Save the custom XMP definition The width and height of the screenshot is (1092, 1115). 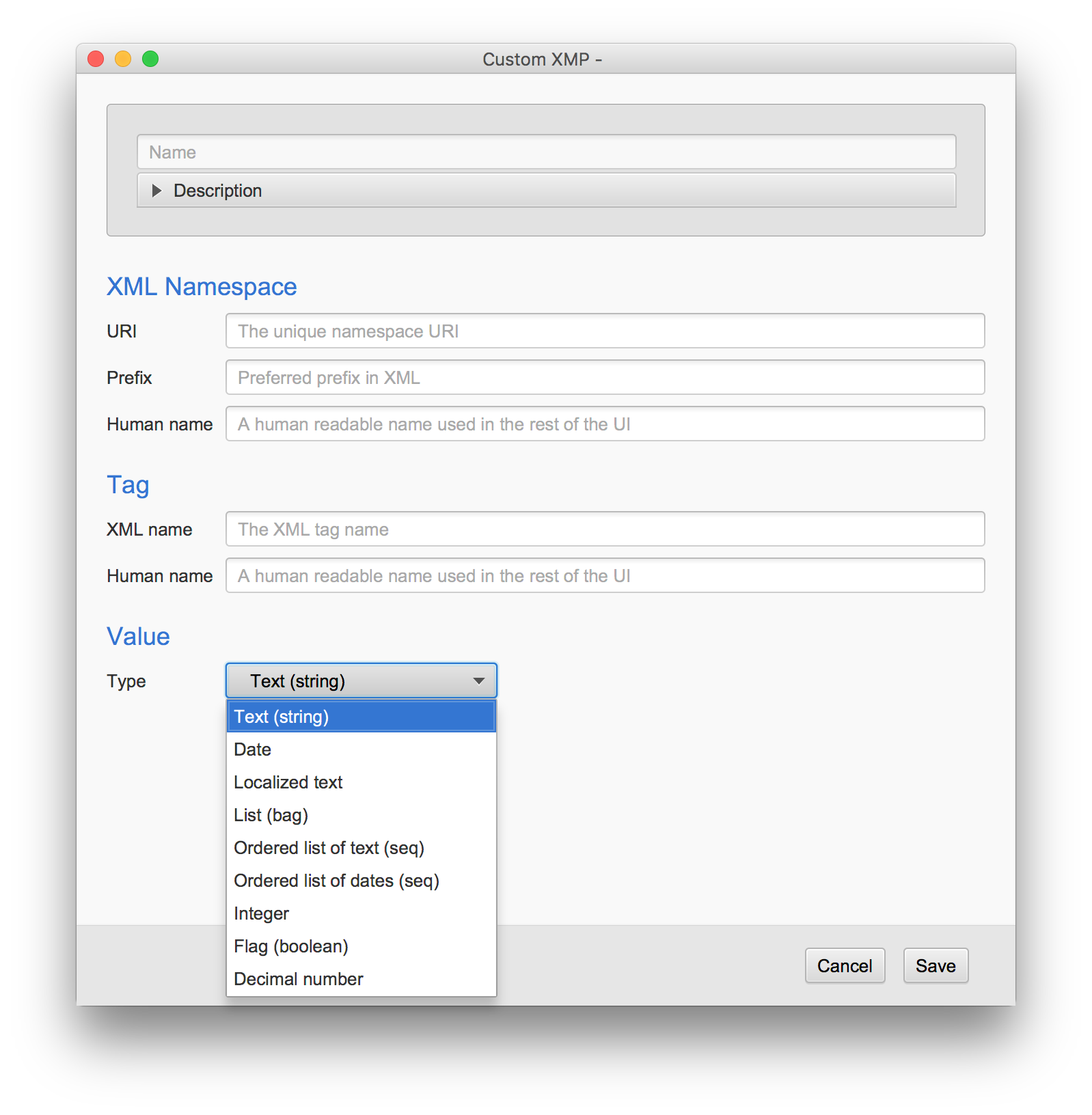936,965
